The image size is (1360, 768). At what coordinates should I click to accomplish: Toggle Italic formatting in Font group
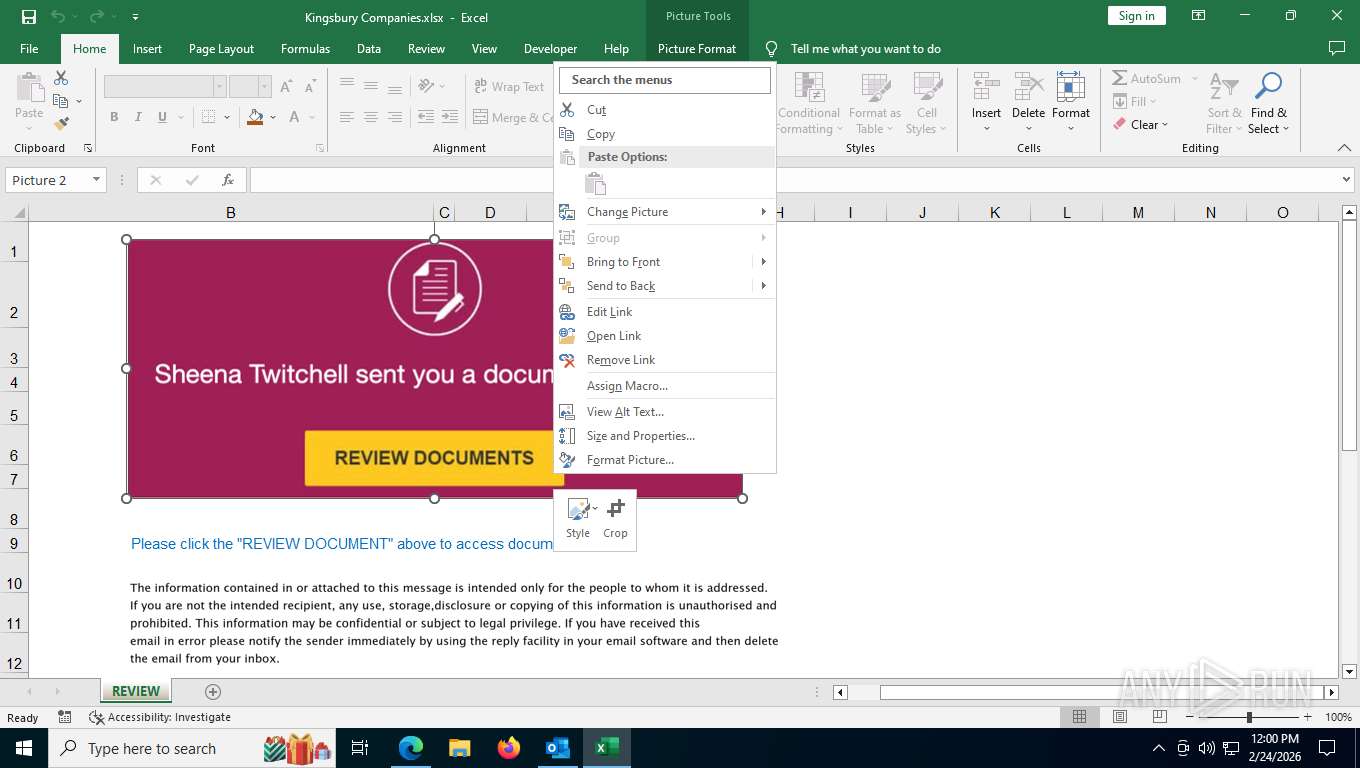[138, 117]
